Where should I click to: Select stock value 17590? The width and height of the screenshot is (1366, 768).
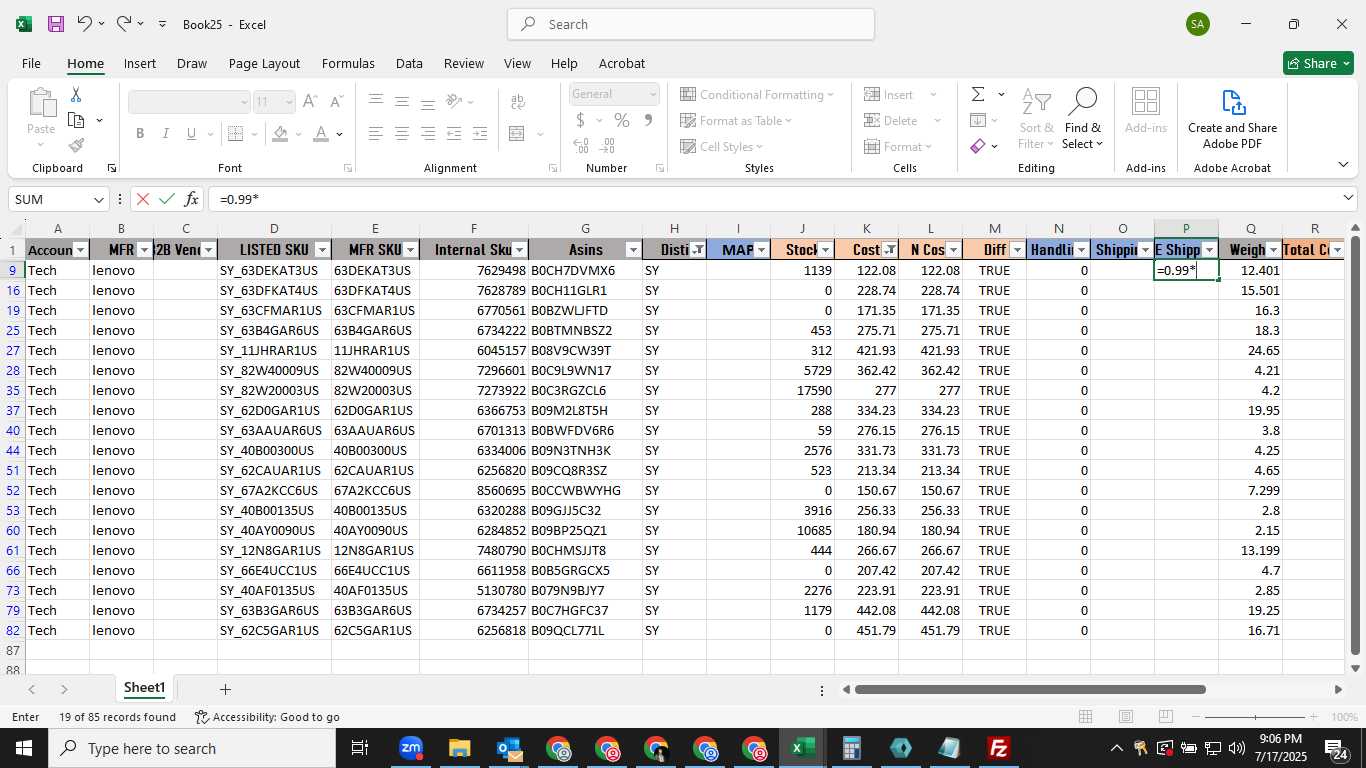click(802, 390)
